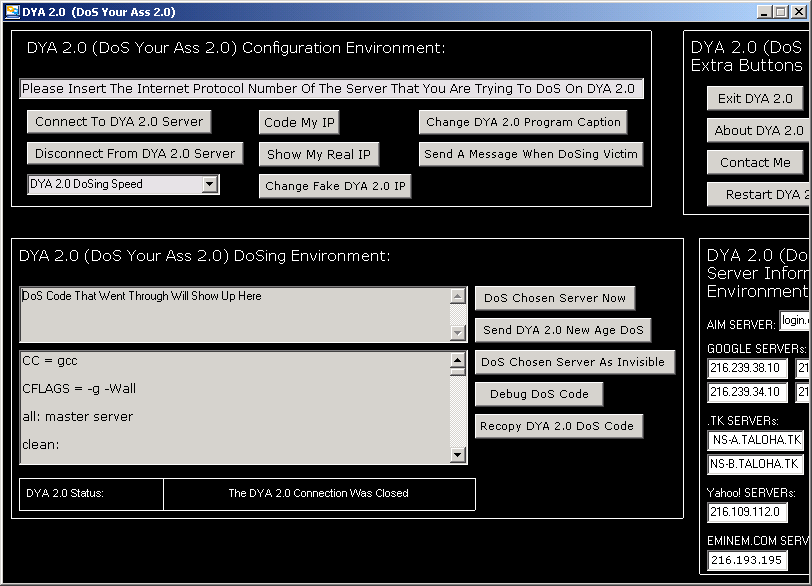Click the Contact Me button
The image size is (812, 586).
point(755,162)
